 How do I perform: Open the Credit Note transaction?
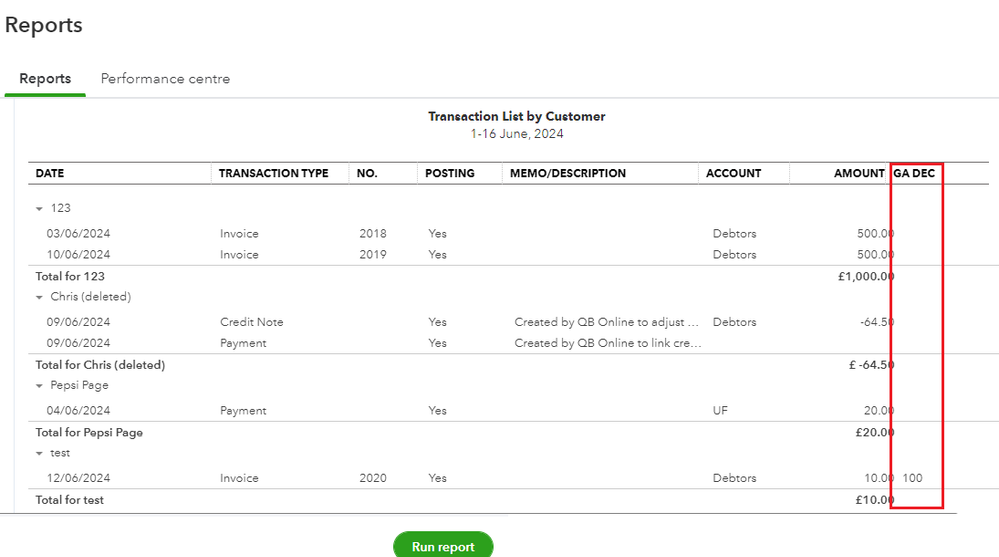(x=251, y=322)
